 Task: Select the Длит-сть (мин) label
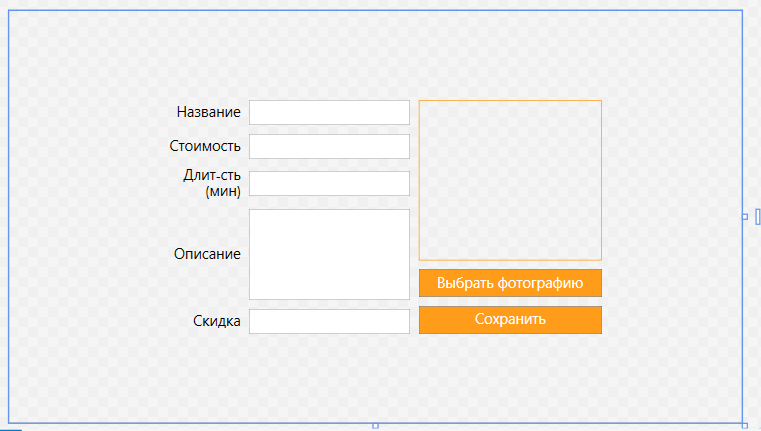[212, 183]
